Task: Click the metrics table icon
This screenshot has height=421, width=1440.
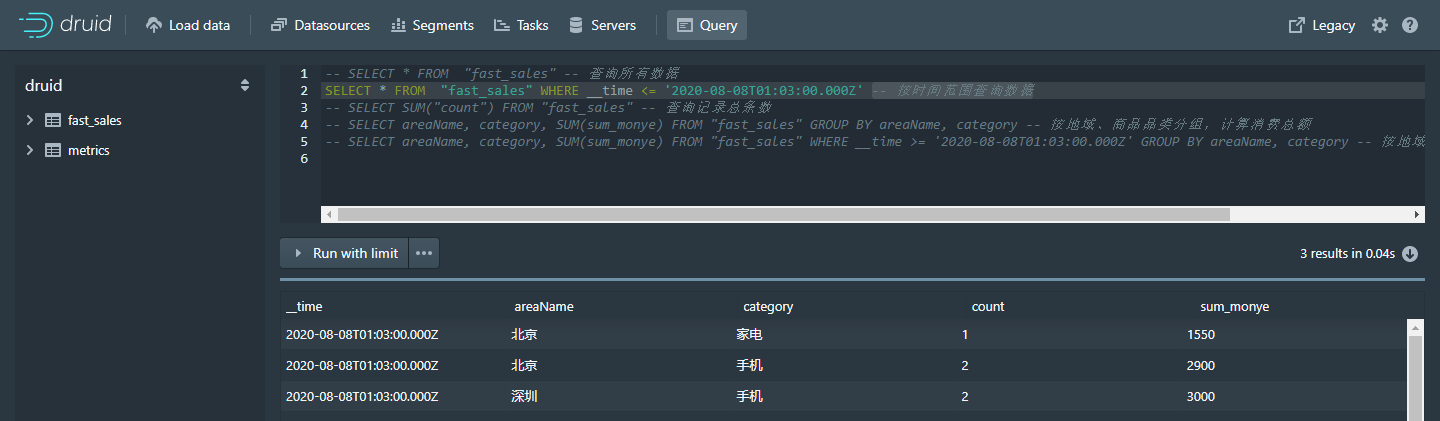Action: coord(53,150)
